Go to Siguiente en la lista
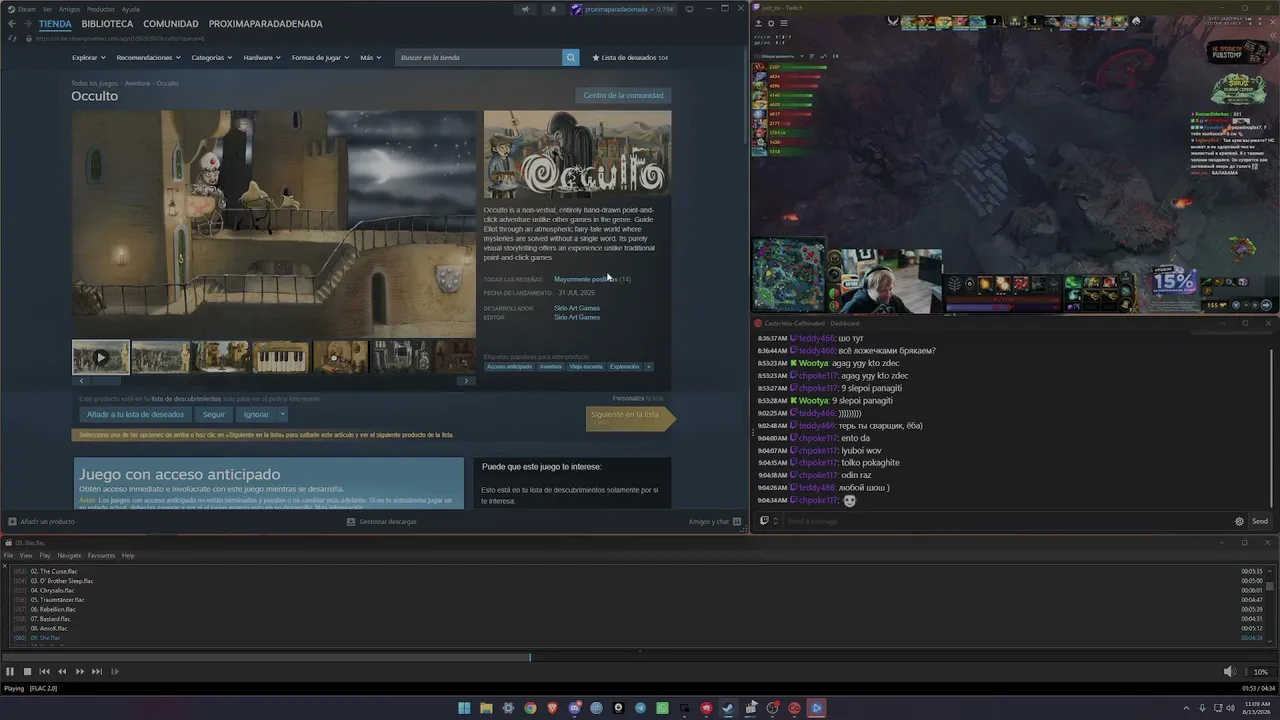1280x720 pixels. point(630,418)
